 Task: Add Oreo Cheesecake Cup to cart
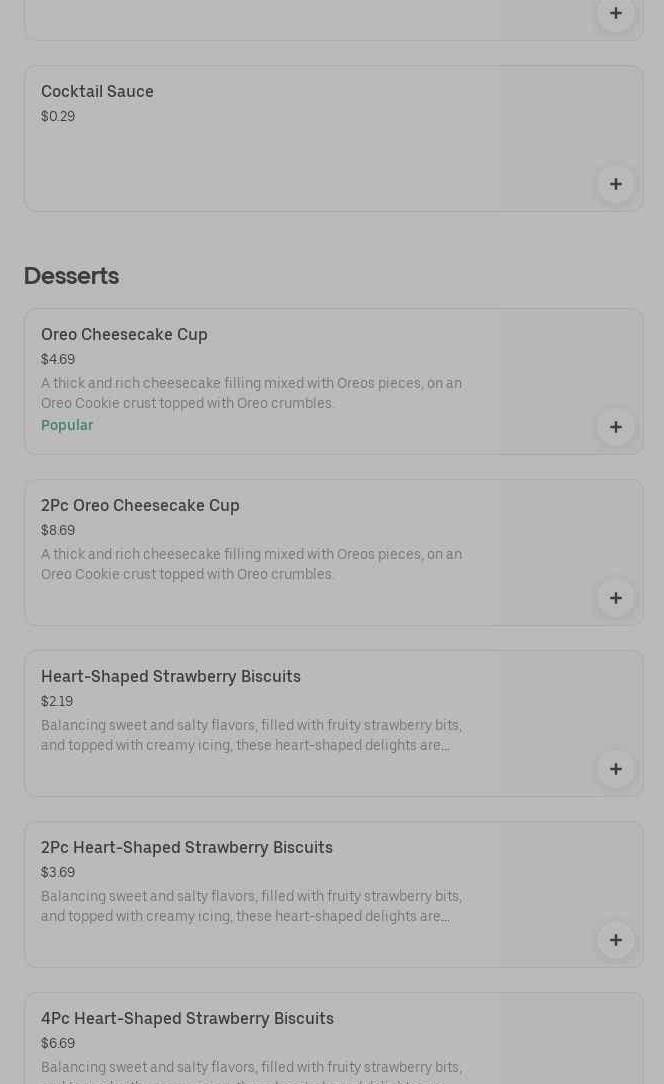point(615,427)
